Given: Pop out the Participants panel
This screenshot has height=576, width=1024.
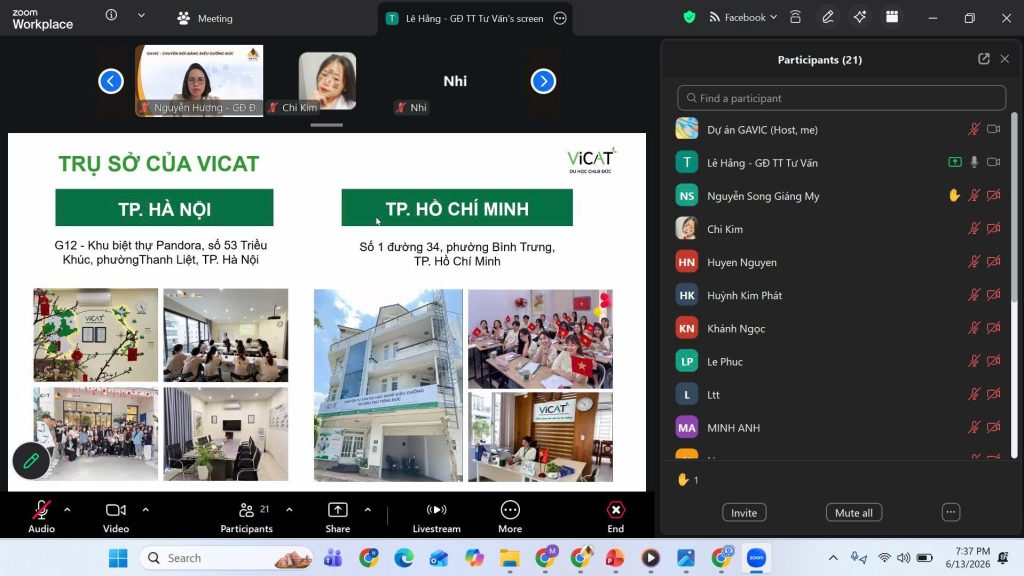Looking at the screenshot, I should click(x=984, y=59).
